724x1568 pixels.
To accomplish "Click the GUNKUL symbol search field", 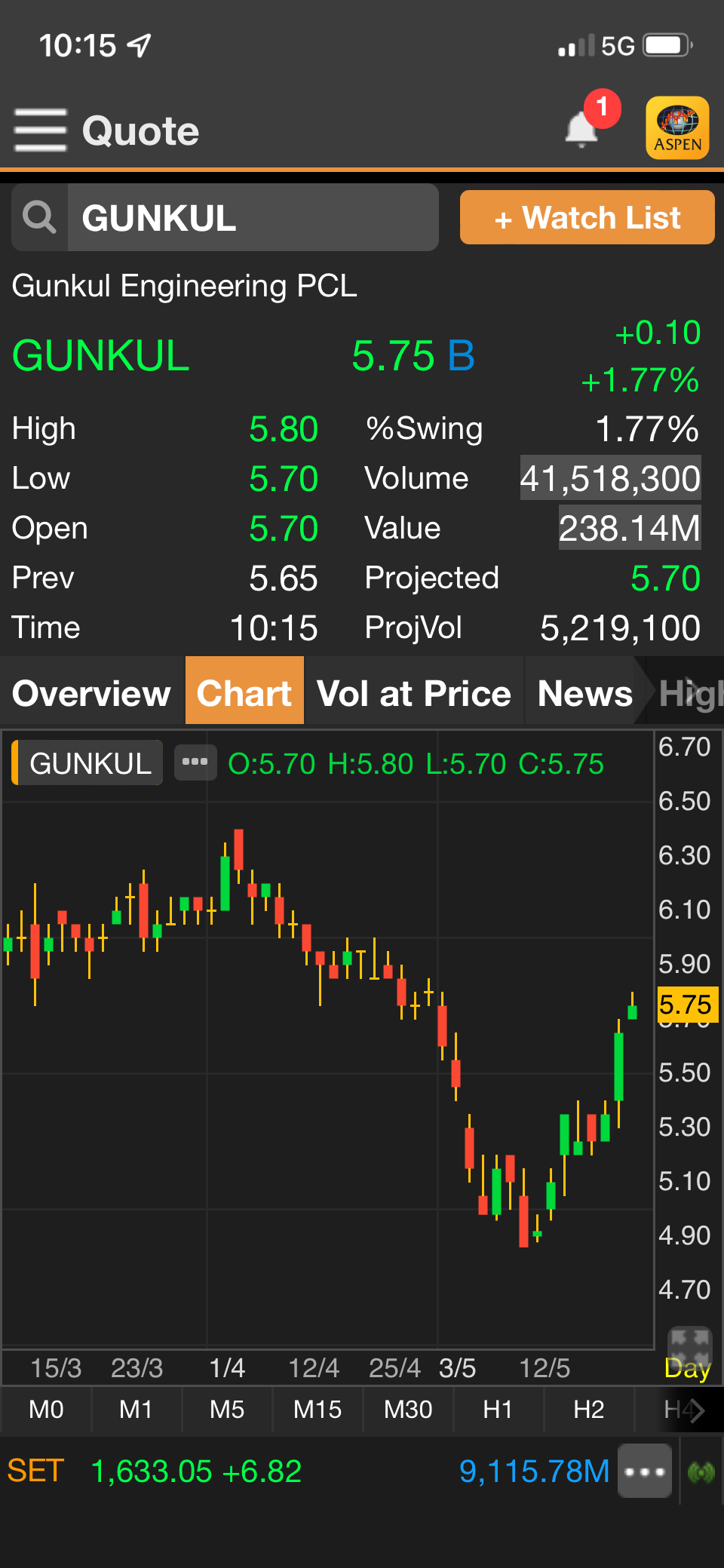I will click(x=253, y=217).
